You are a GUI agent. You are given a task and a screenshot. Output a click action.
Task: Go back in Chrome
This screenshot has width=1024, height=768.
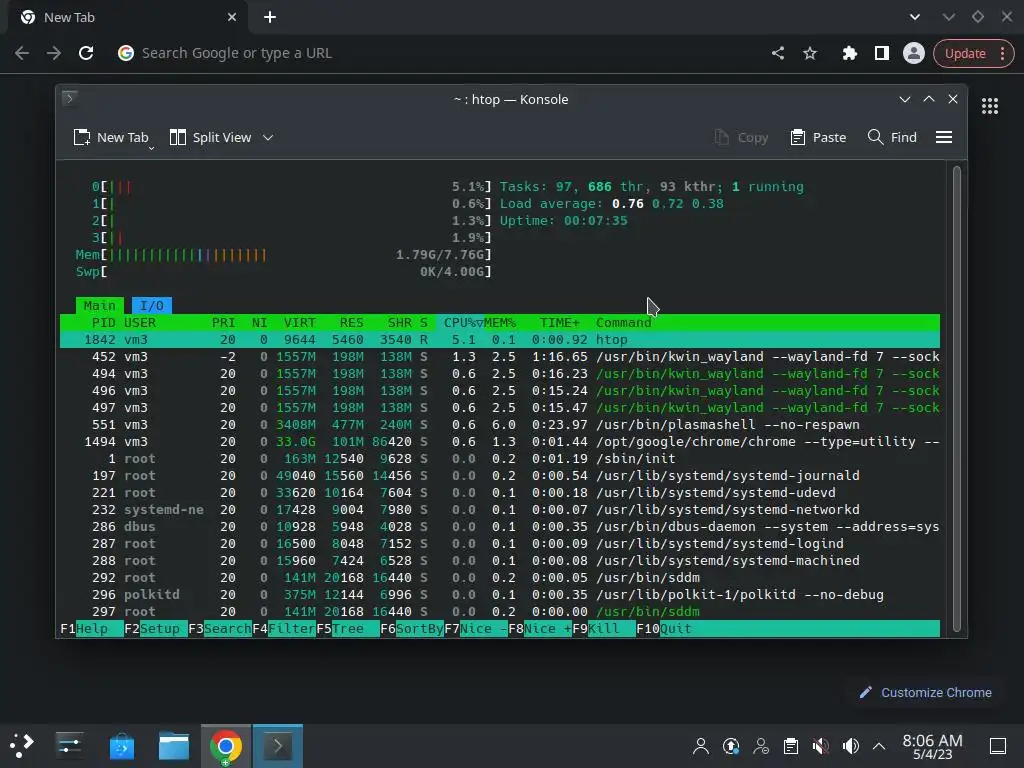click(22, 53)
